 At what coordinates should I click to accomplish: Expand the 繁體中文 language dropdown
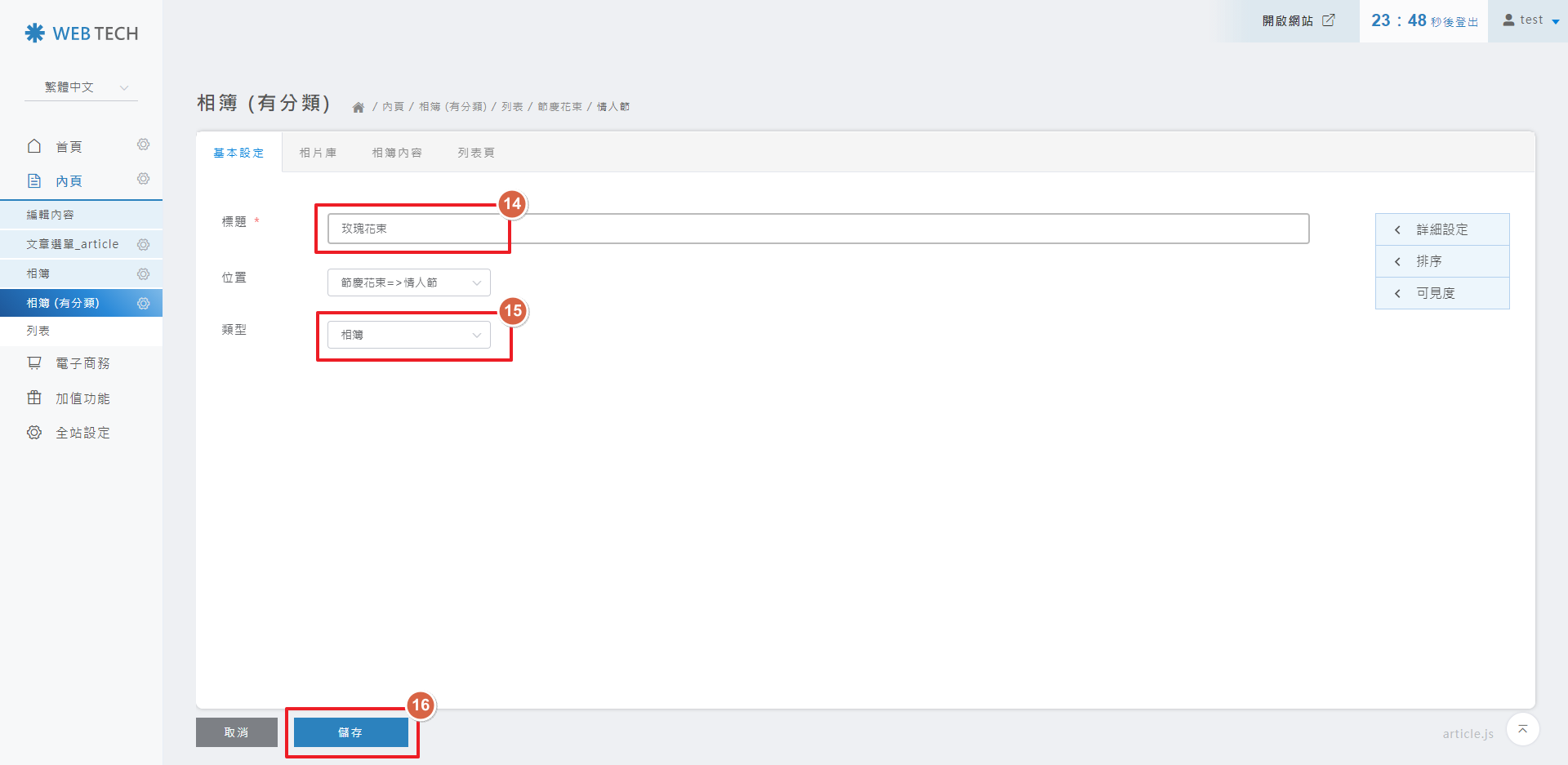pyautogui.click(x=82, y=87)
